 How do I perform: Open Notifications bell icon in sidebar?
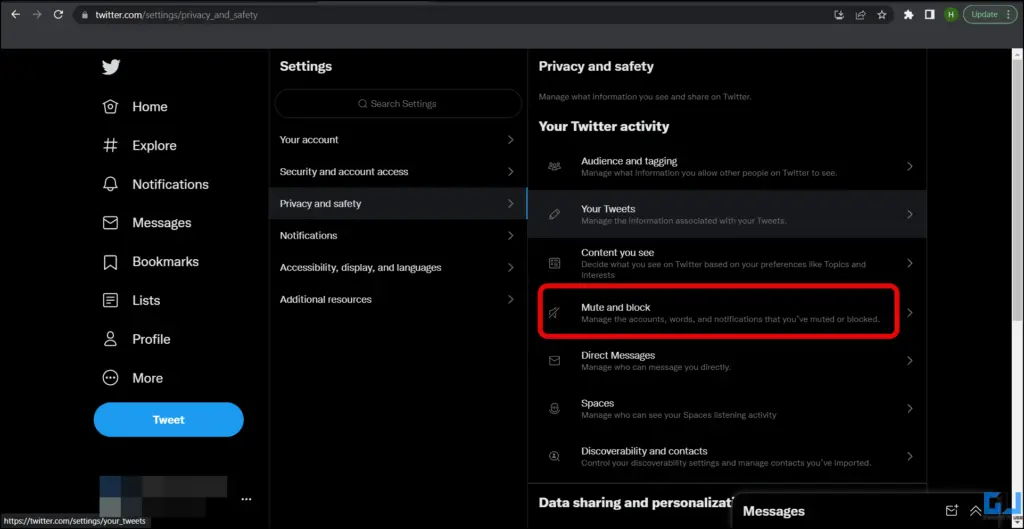click(x=110, y=184)
